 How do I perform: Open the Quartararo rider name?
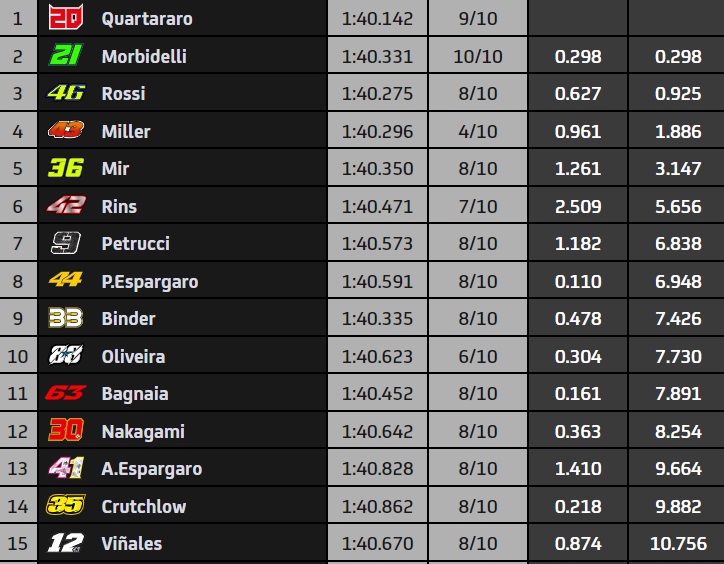[147, 19]
